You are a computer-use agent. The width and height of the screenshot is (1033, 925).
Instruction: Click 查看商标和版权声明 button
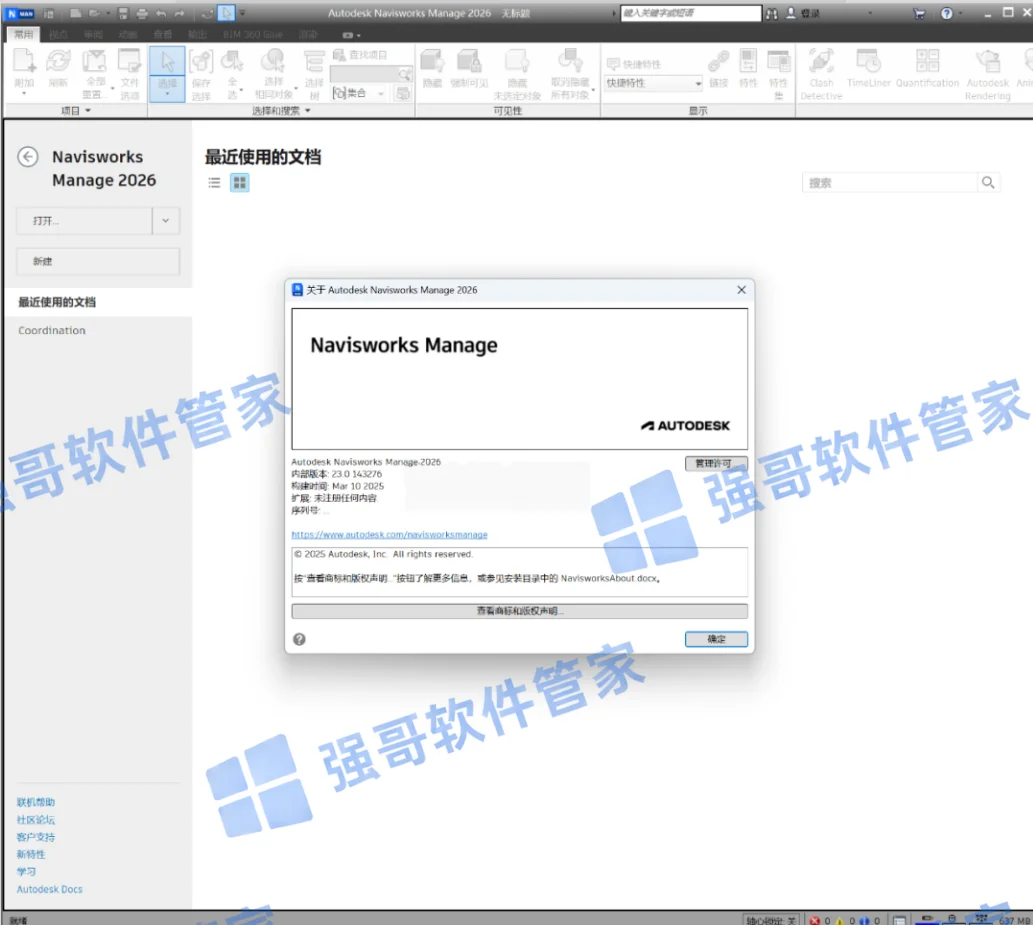[520, 611]
